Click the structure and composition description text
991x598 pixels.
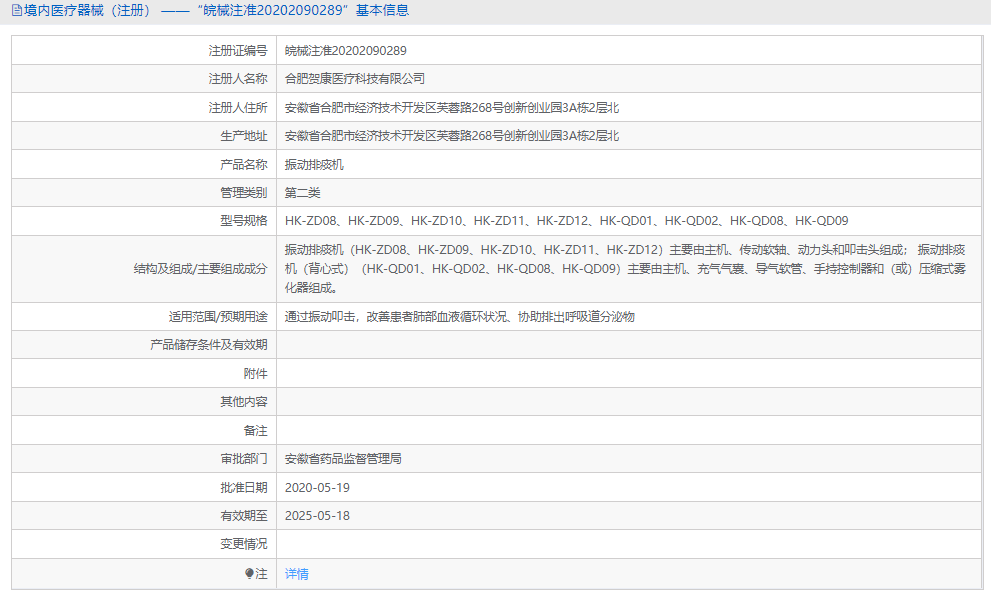625,269
